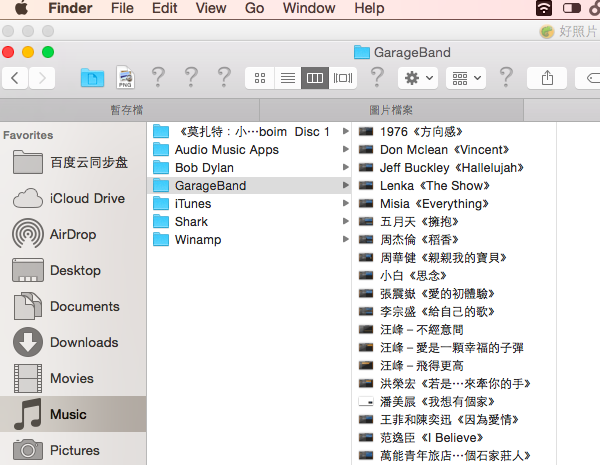
Task: Expand the Shark folder arrow
Action: (346, 221)
